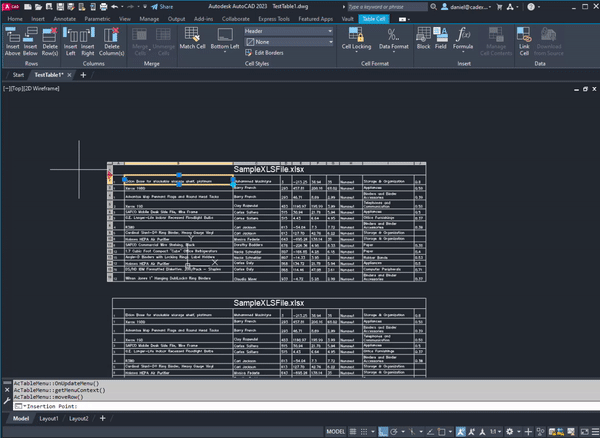The height and width of the screenshot is (438, 600).
Task: Toggle Clean Screen in status bar
Action: (585, 431)
